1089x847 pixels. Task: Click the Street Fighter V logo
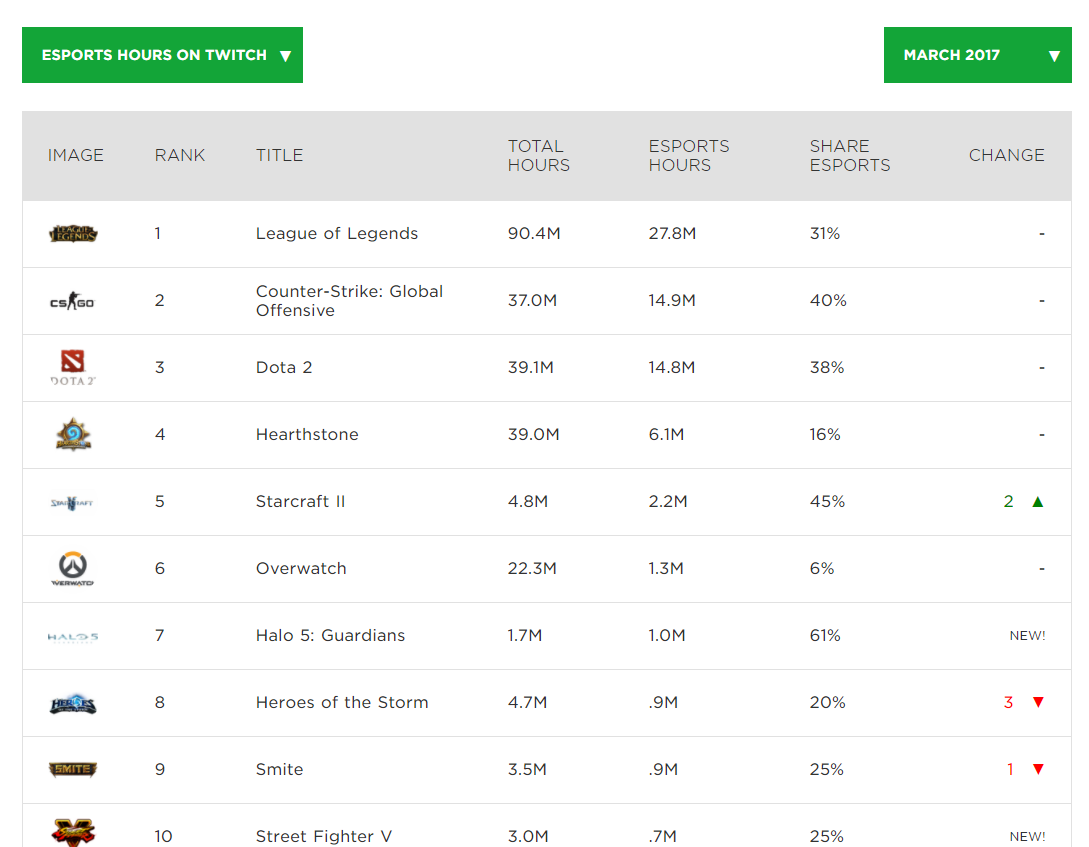click(73, 832)
